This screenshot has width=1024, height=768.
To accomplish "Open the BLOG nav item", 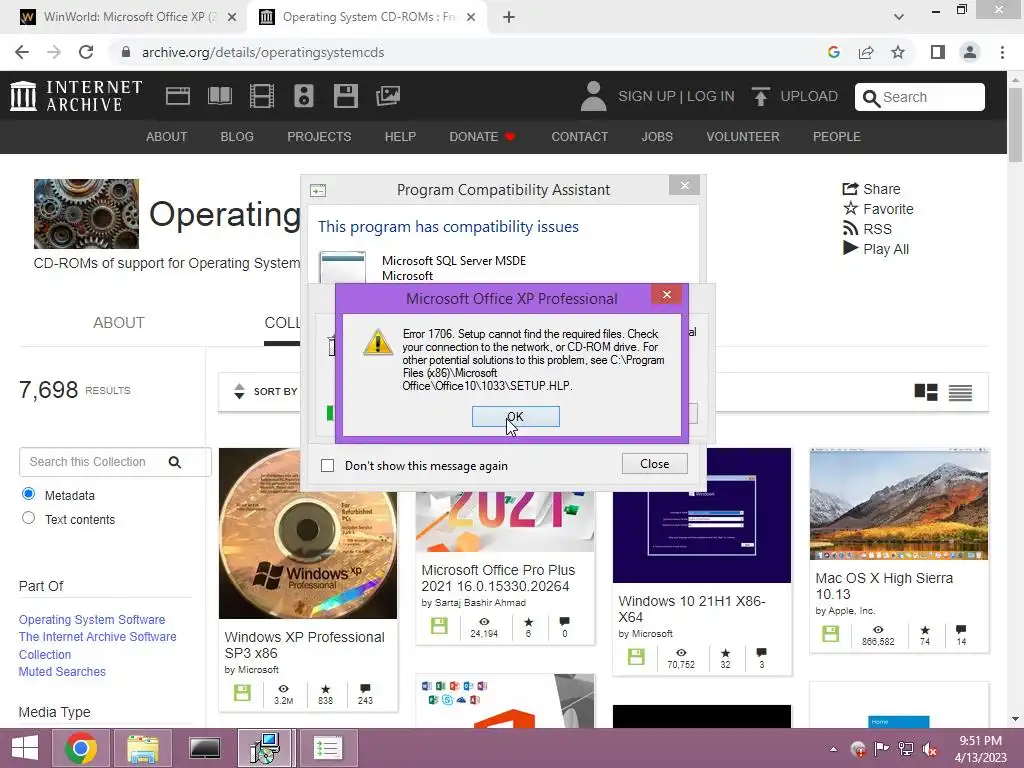I will click(237, 136).
